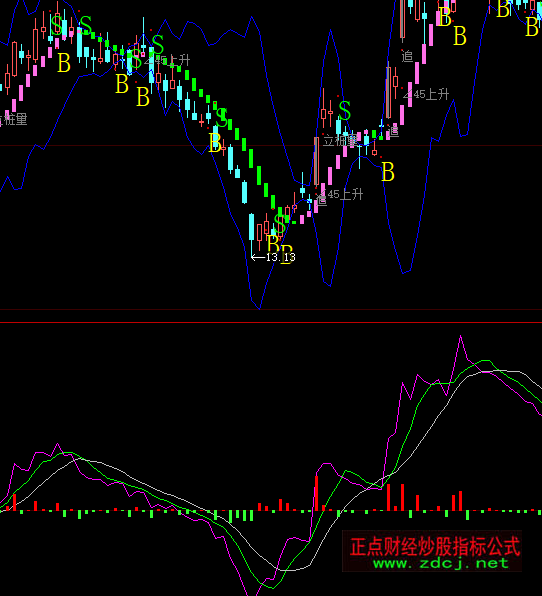Click the red Chinese watermark title text

[434, 546]
